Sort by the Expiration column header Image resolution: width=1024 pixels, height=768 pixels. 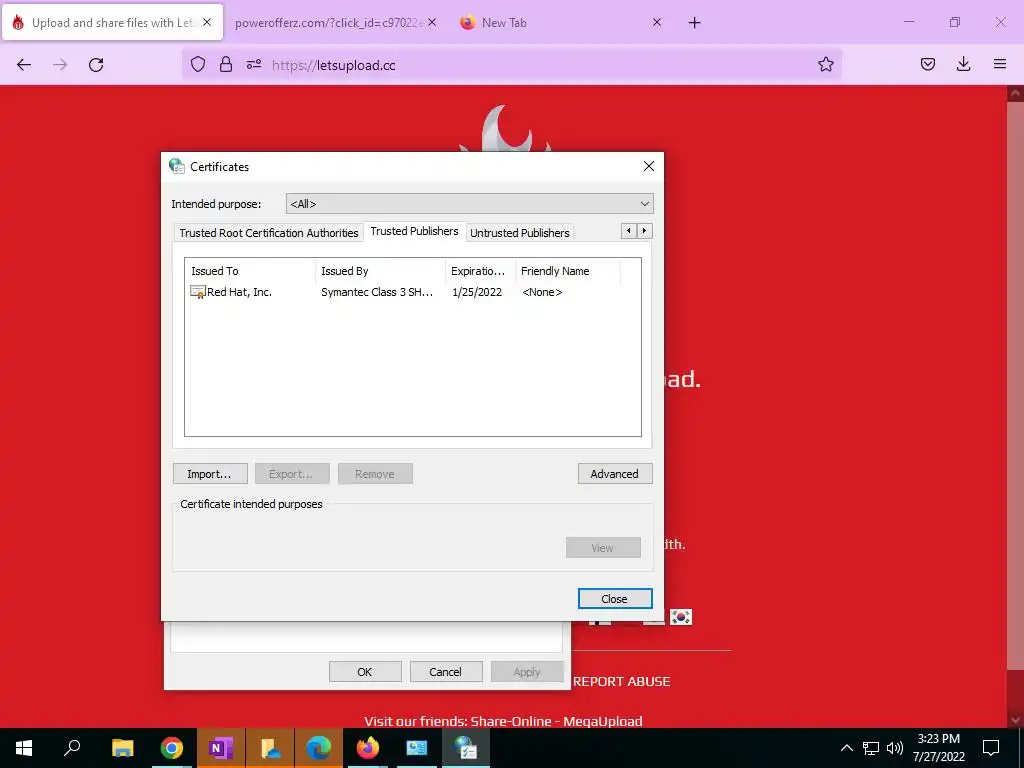[480, 271]
